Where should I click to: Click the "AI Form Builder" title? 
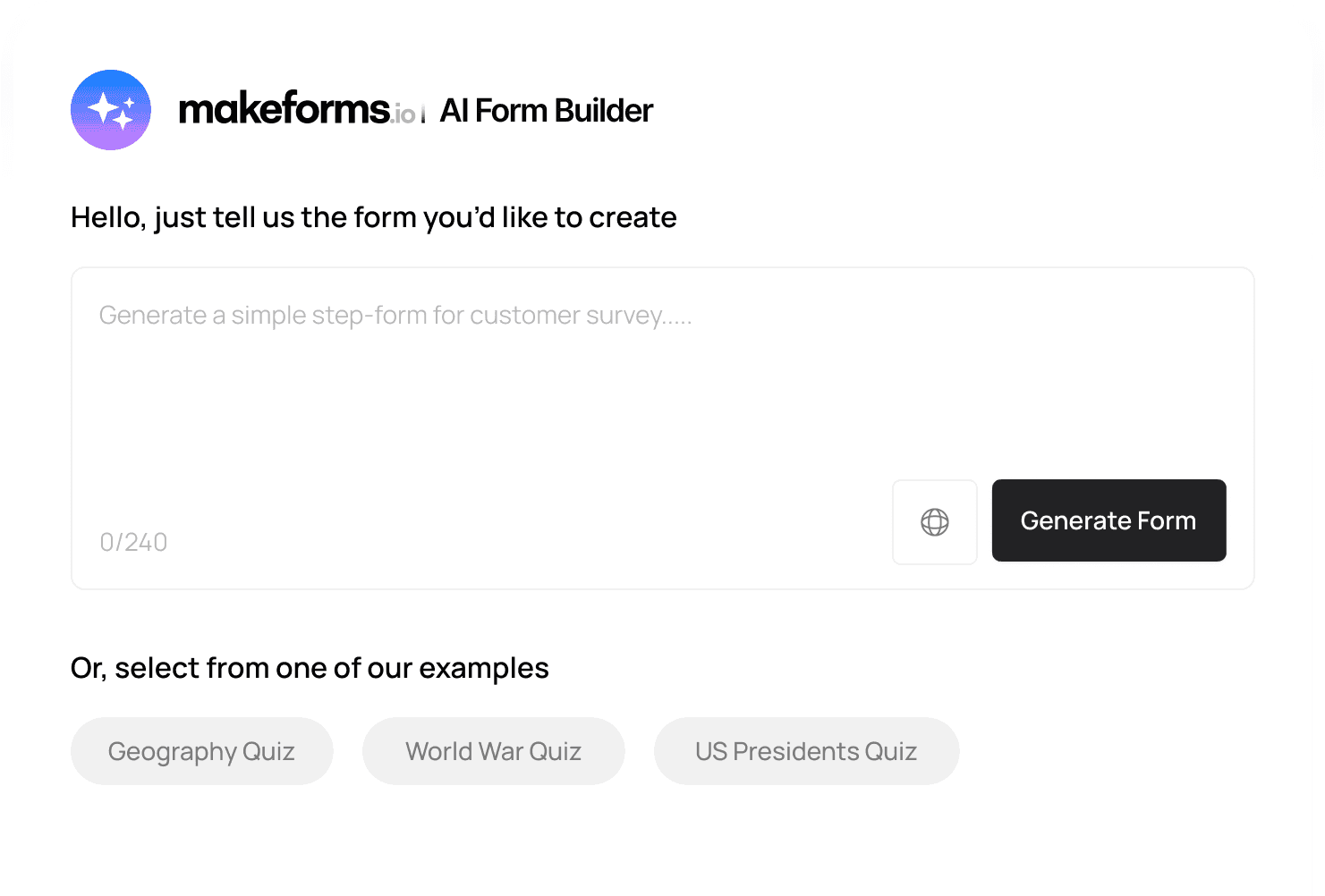point(547,111)
